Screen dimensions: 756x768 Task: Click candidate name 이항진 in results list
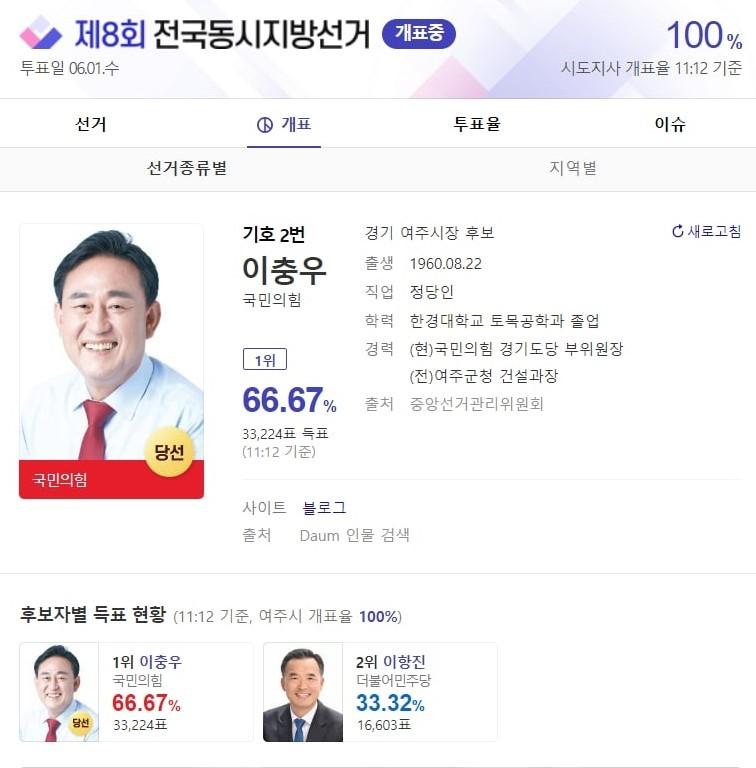[404, 662]
